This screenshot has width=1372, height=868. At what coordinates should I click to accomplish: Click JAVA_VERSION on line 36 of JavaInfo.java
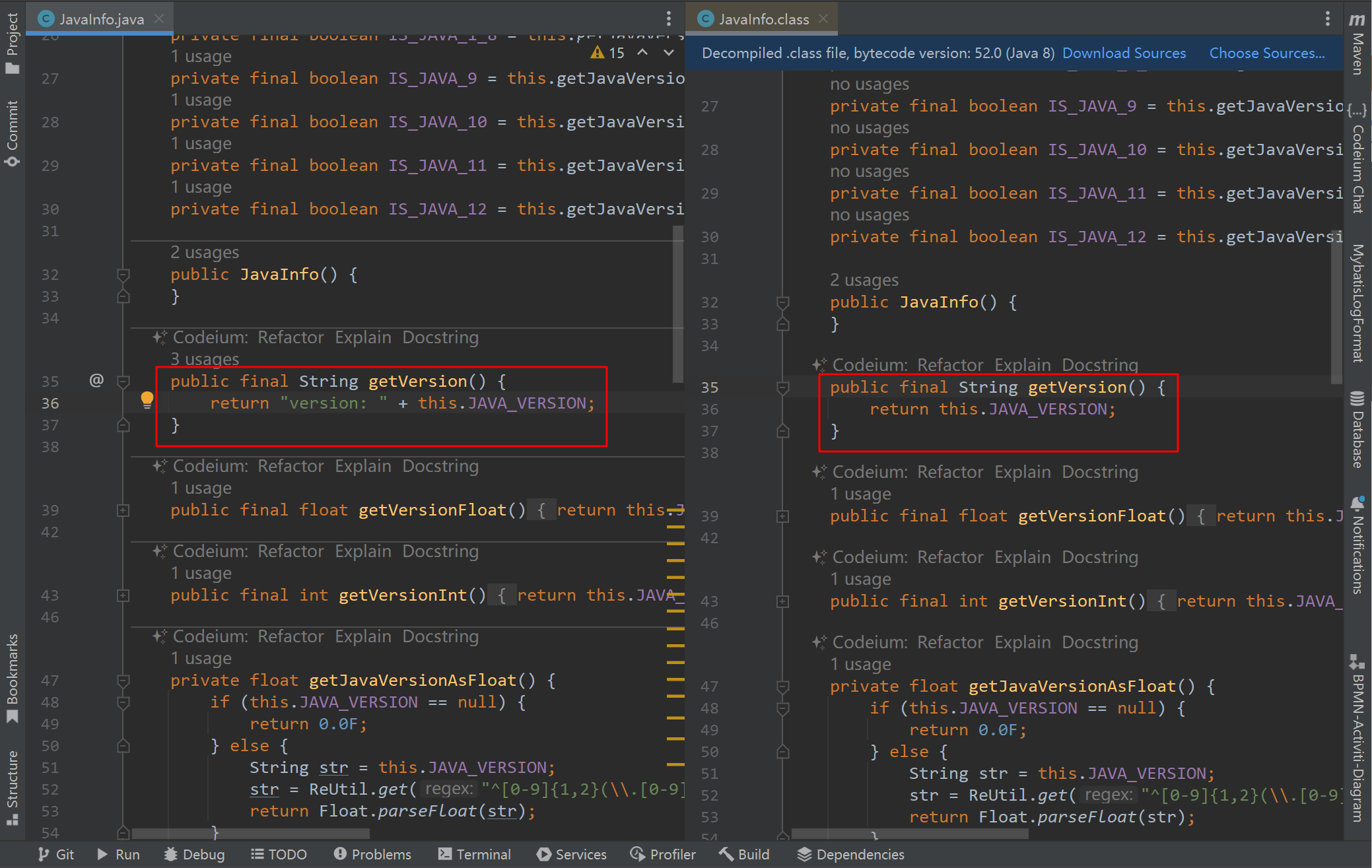pos(527,403)
